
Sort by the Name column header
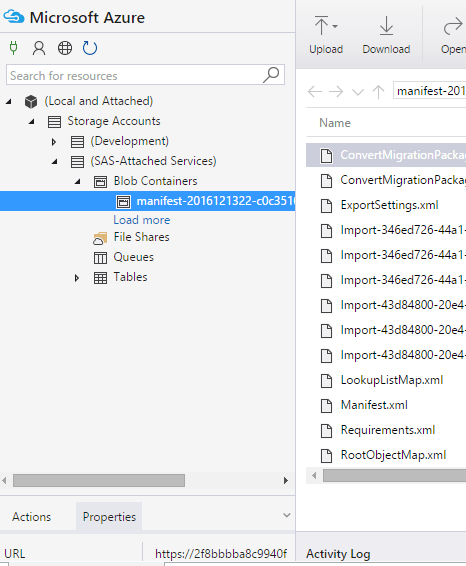(335, 123)
